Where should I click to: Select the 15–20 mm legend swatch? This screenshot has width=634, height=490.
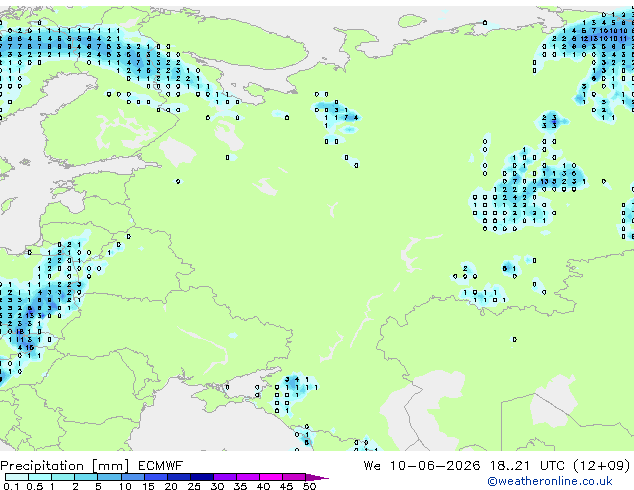pos(155,477)
